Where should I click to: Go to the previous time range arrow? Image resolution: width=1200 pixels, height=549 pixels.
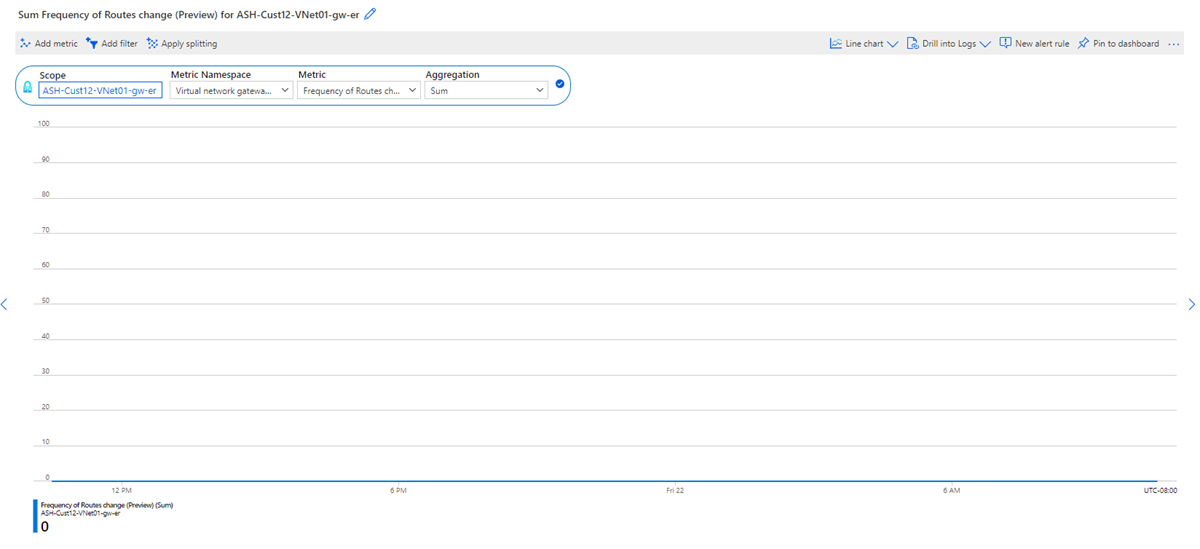(5, 304)
